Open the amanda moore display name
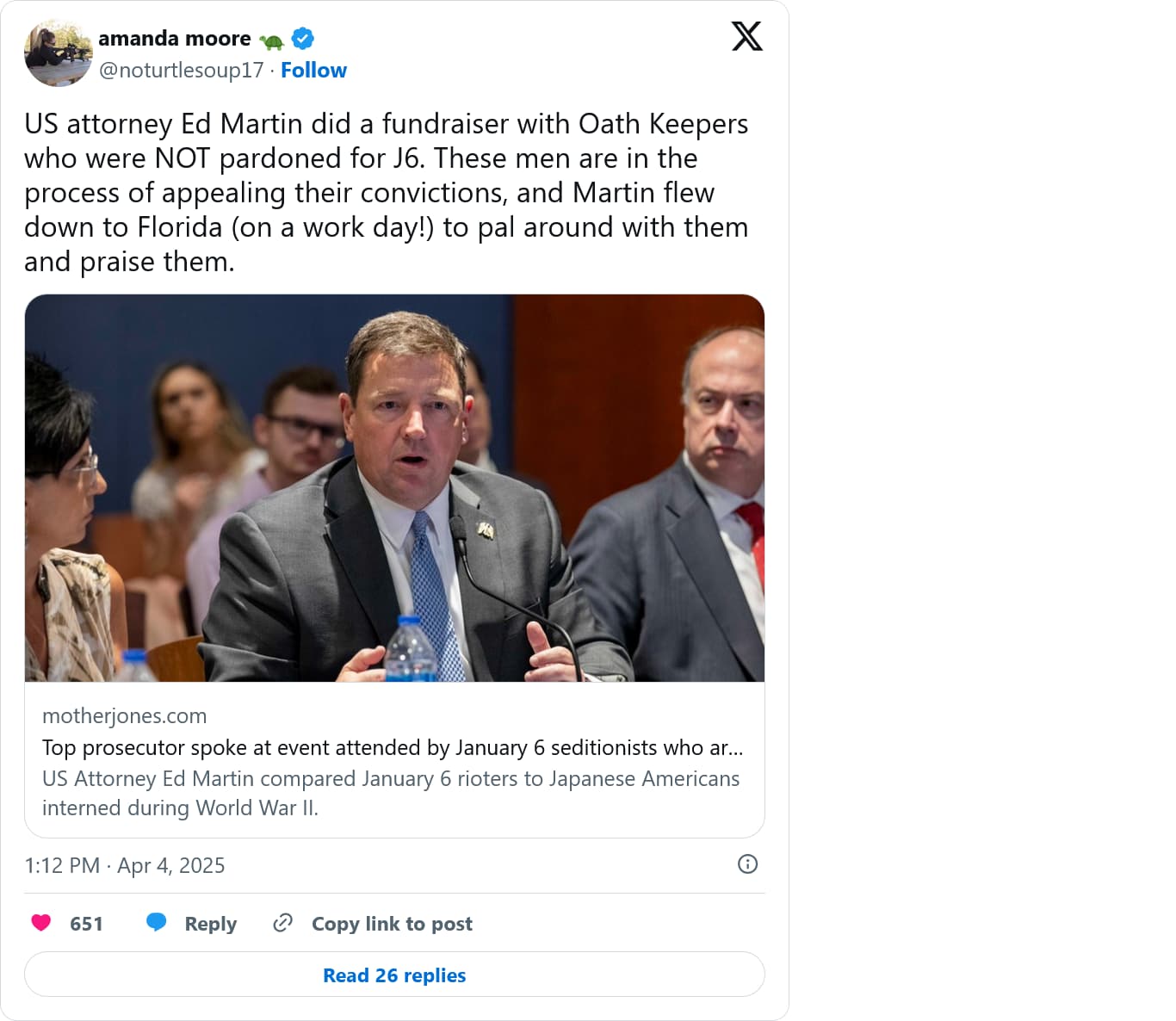This screenshot has height=1021, width=1176. [175, 39]
